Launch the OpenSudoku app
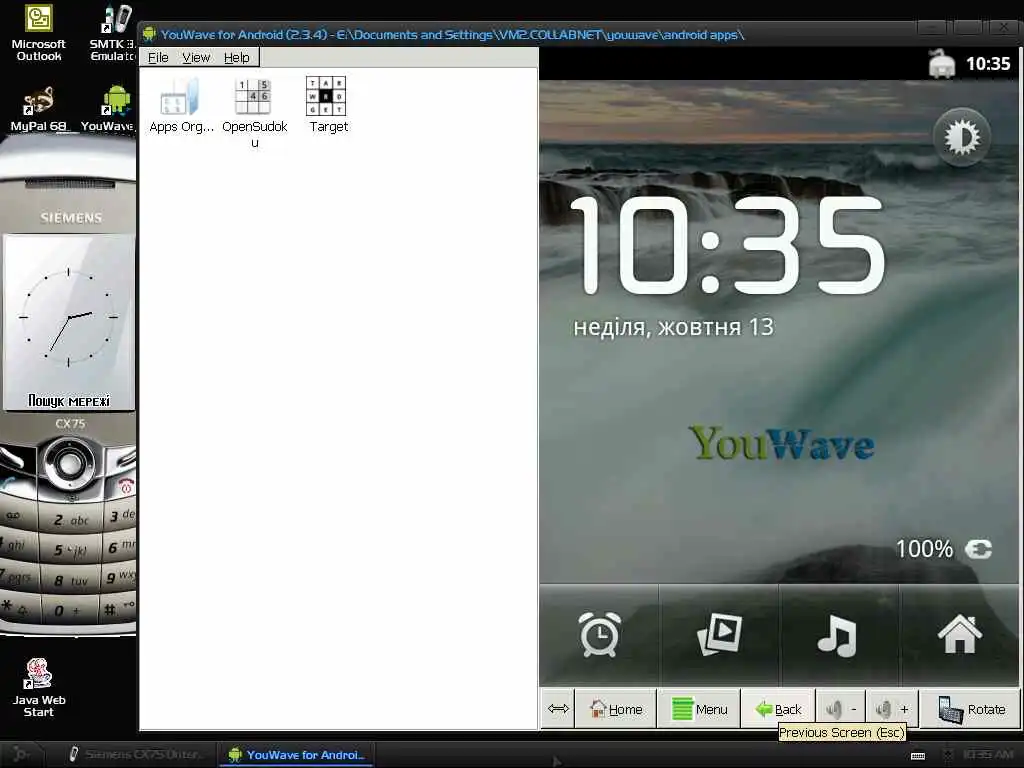Screen dimensions: 1024x768 254,112
